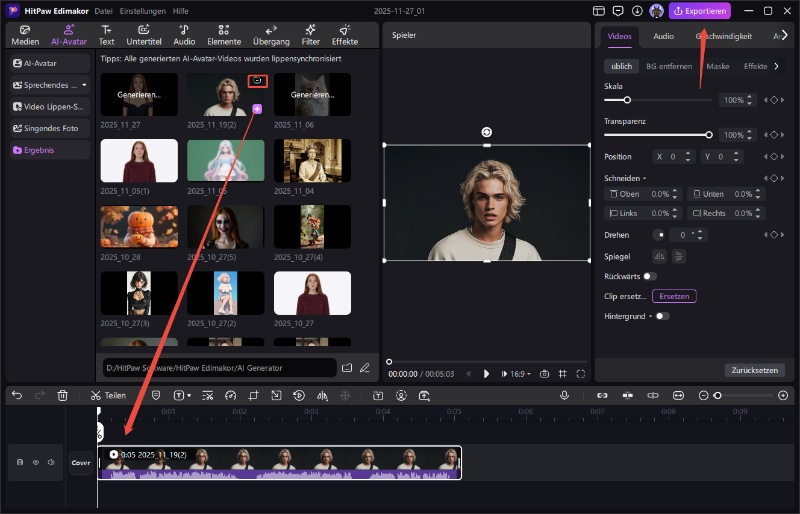Add 2025_11_19(2) to timeline via plus icon
The width and height of the screenshot is (800, 514).
tap(257, 108)
